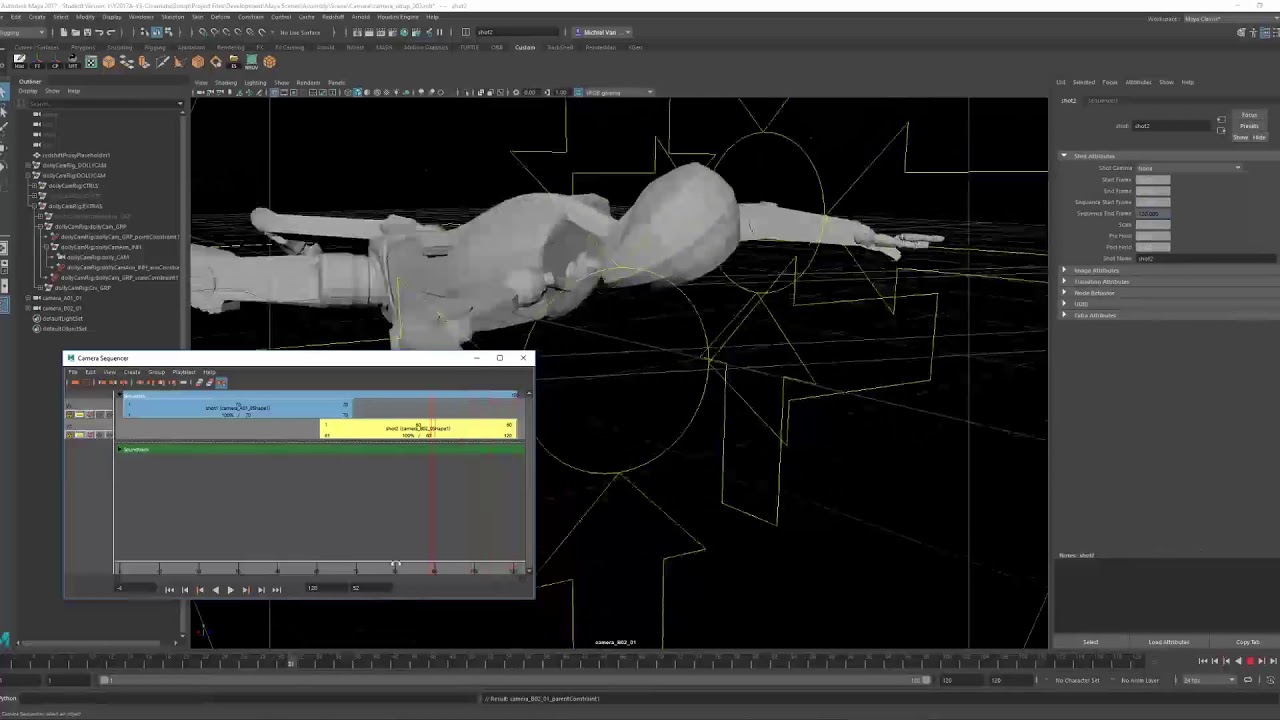This screenshot has width=1280, height=720.
Task: Click the orange grid cube shelf icon
Action: coord(270,61)
